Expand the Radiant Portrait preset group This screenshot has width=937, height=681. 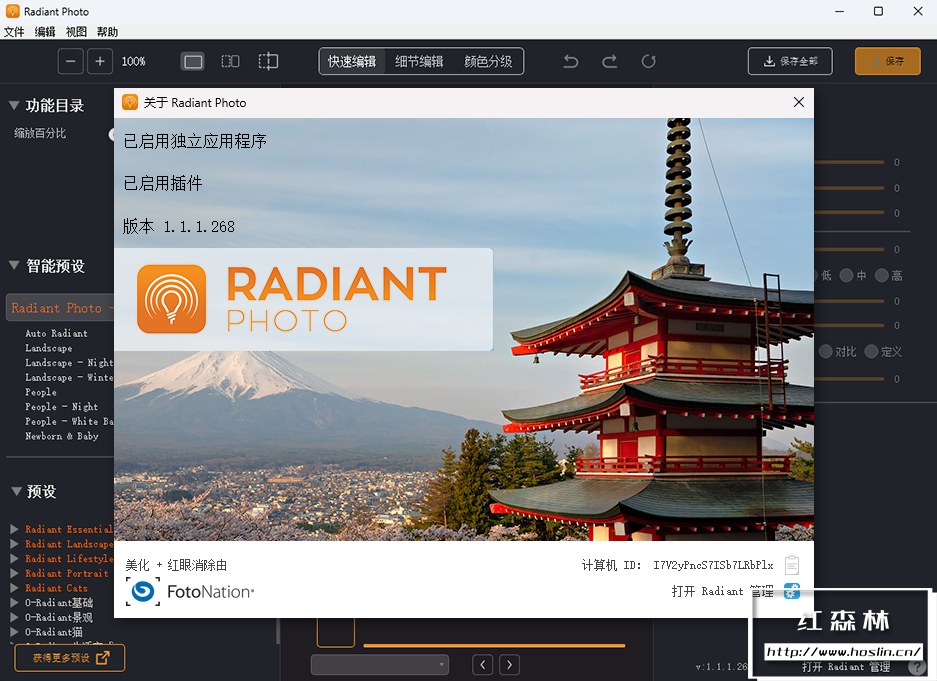[14, 573]
